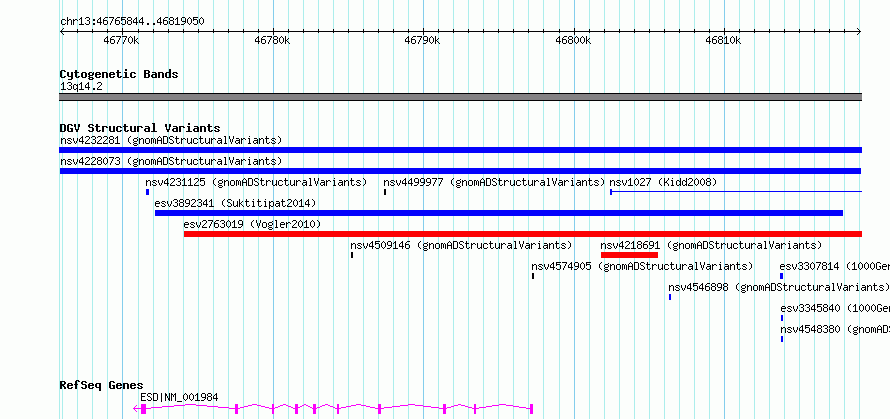Click esv3892341 (Suktitipat2014) label text
Viewport: 890px width, 419px height.
coord(235,203)
